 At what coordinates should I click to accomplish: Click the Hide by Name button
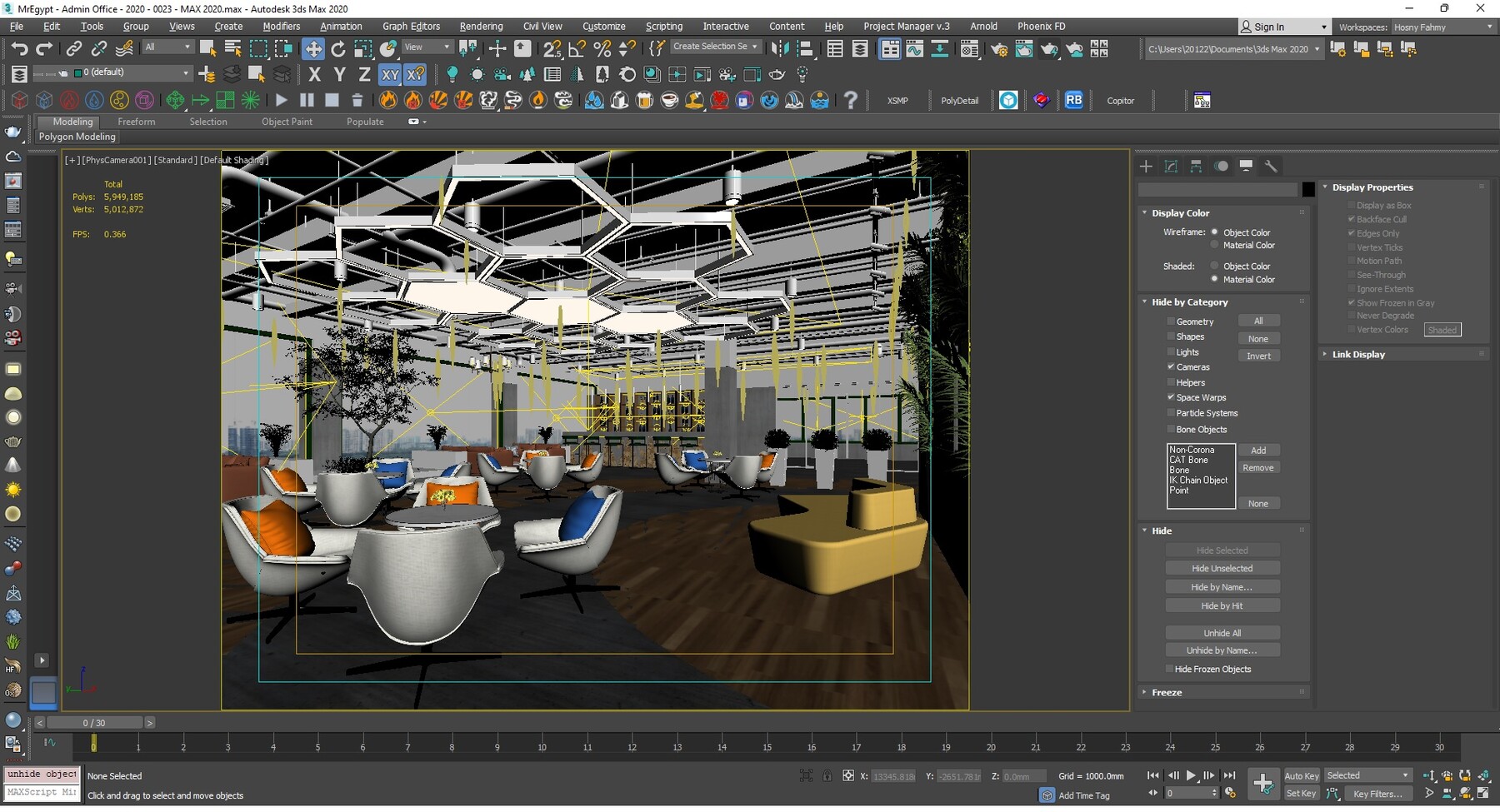1222,586
